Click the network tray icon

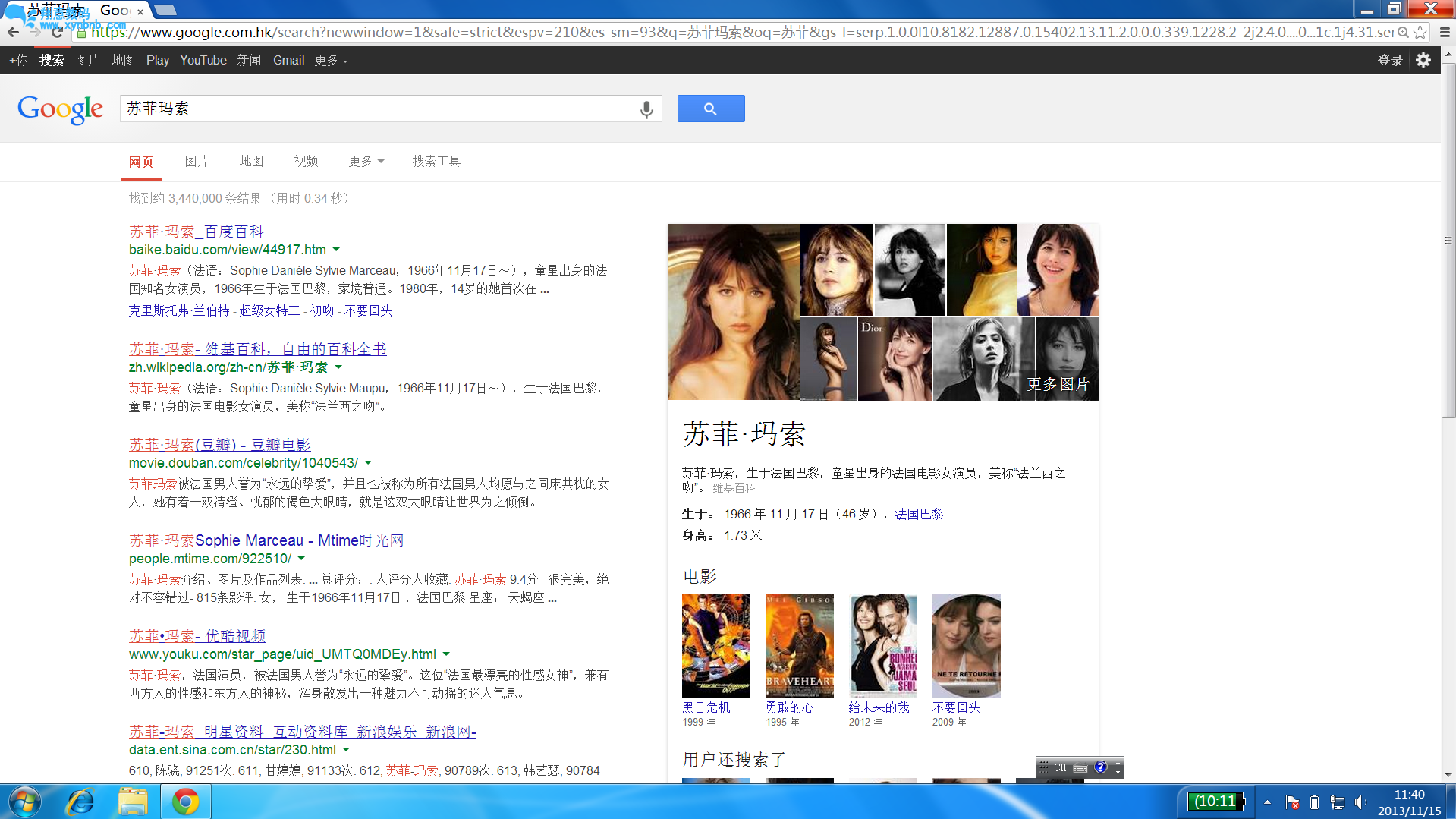[1338, 802]
